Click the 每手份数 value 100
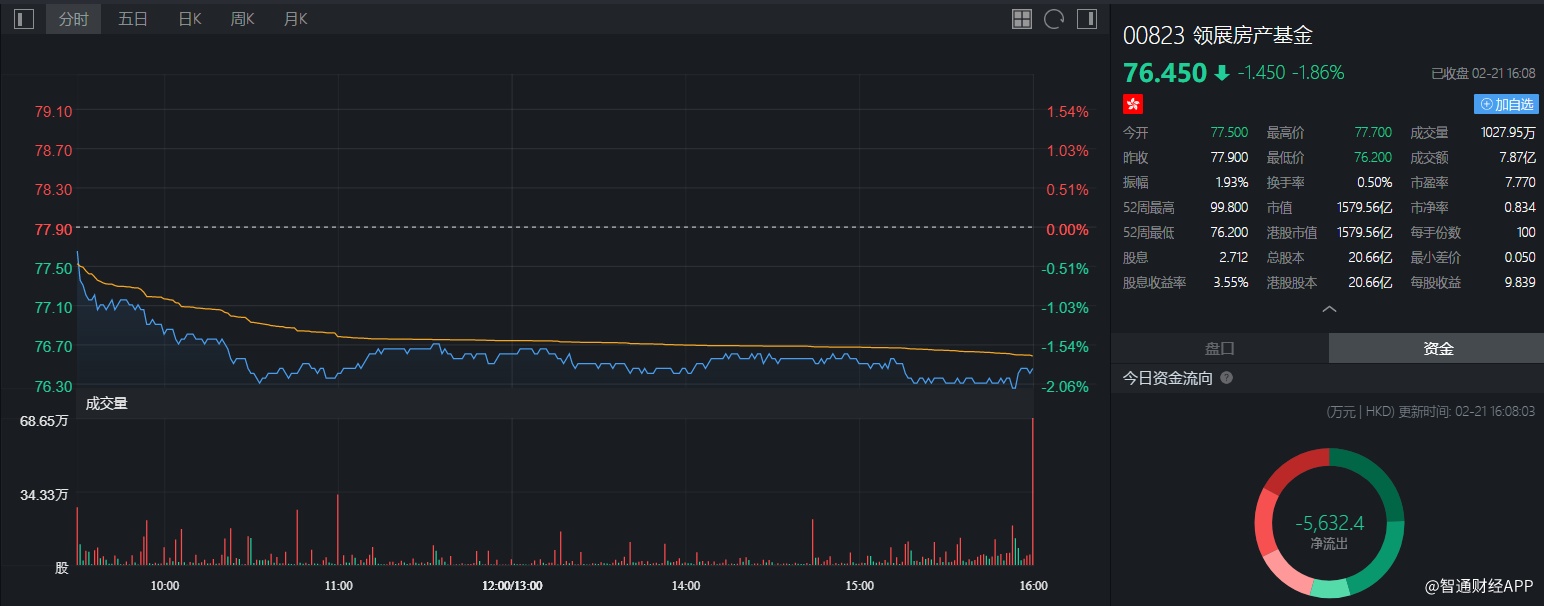This screenshot has height=606, width=1544. [x=1525, y=233]
